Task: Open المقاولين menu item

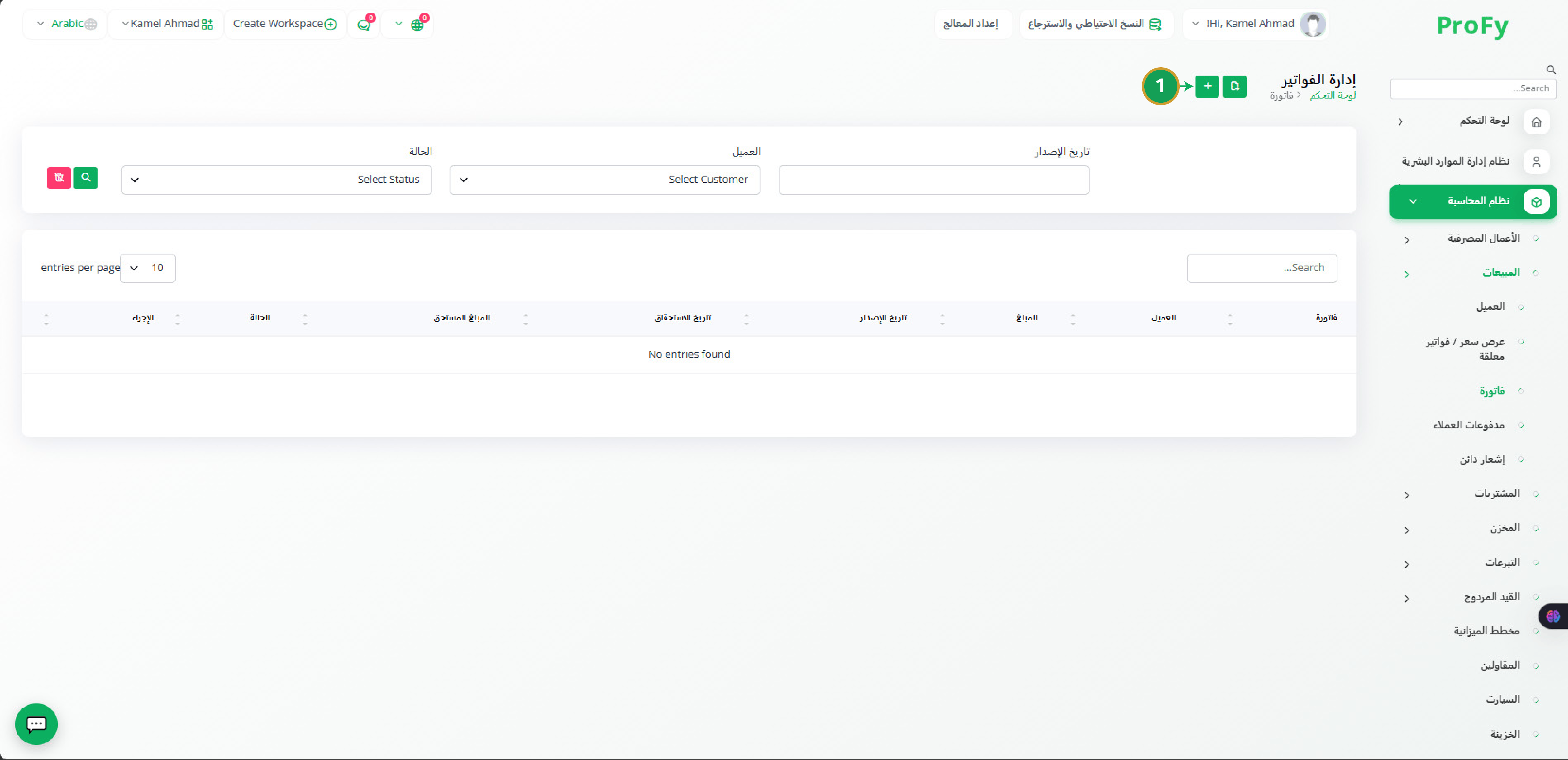Action: click(x=1500, y=666)
